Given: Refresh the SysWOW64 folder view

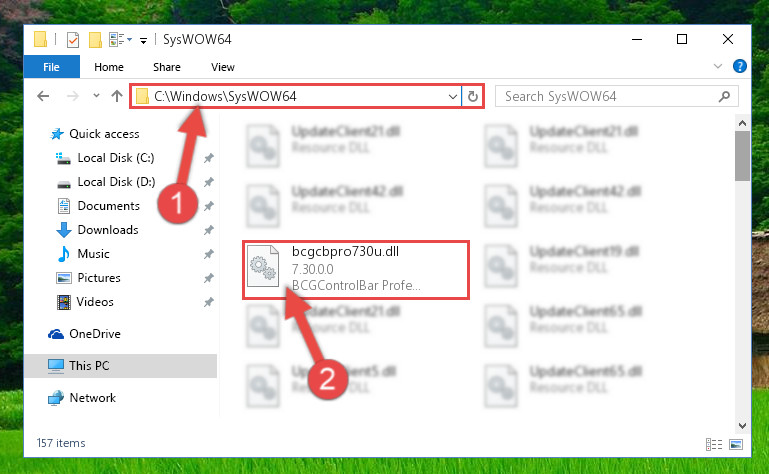Looking at the screenshot, I should 473,96.
